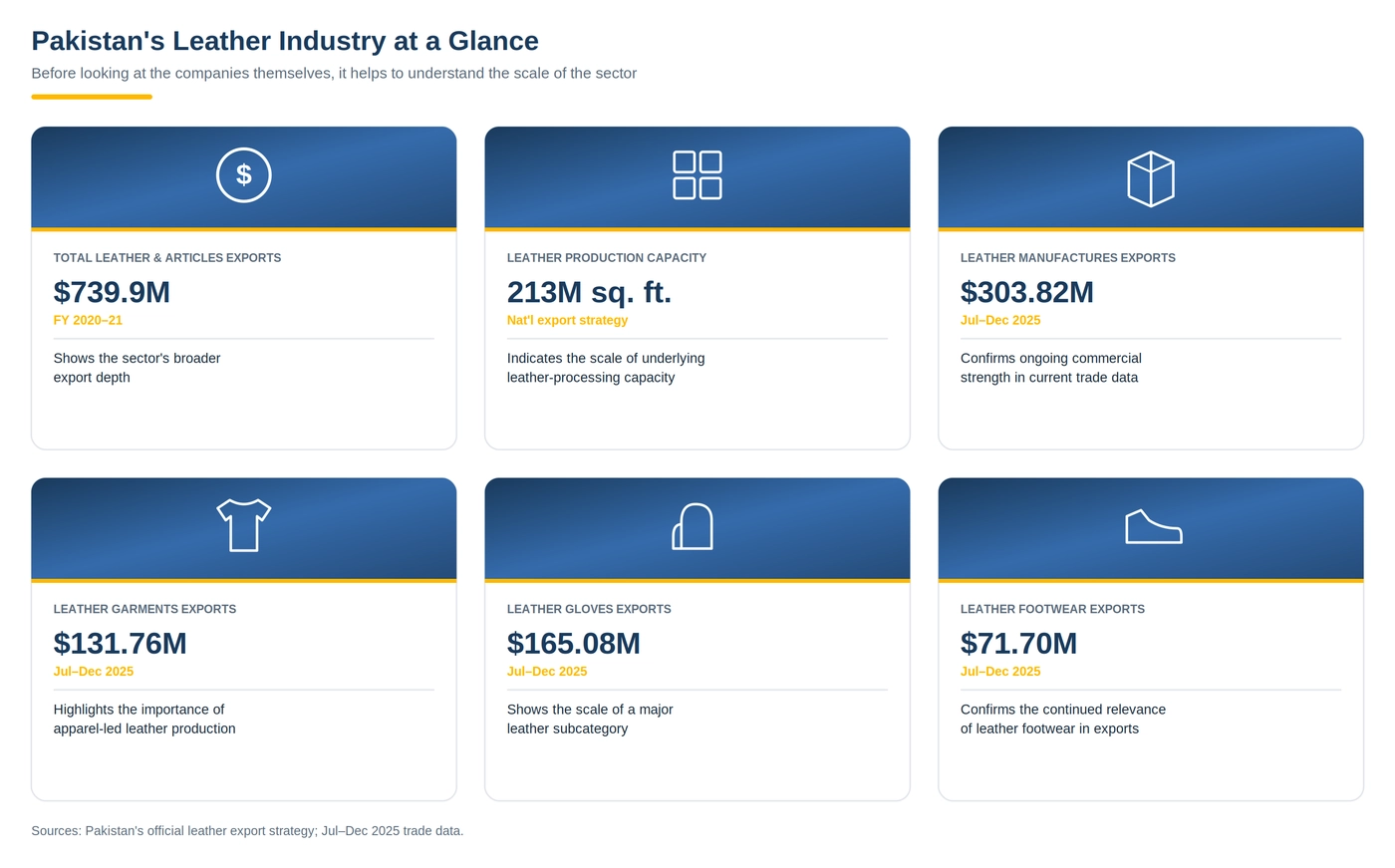This screenshot has width=1395, height=868.
Task: Click the yellow underline bar below subtitle
Action: 92,97
